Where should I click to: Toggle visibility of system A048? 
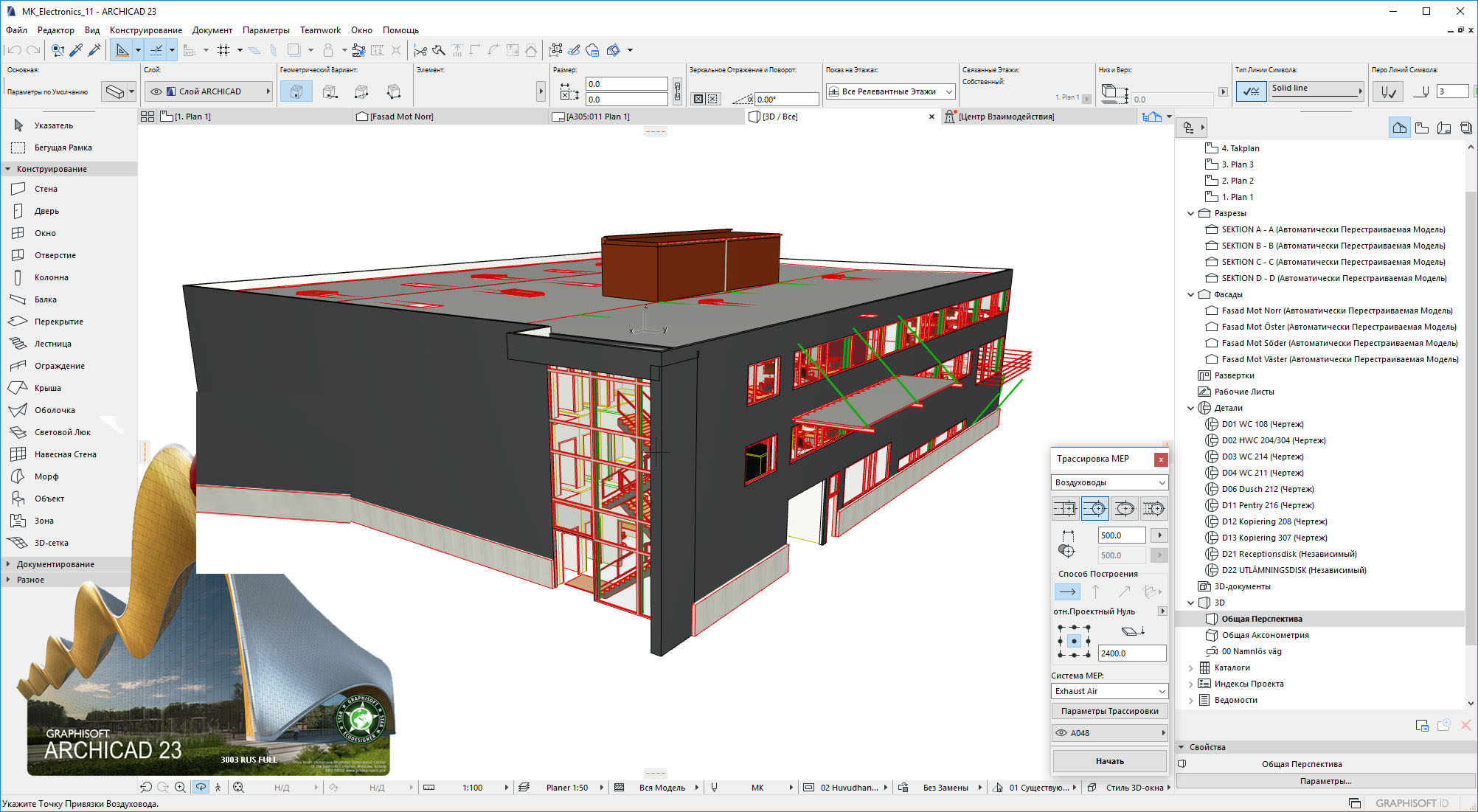pyautogui.click(x=1061, y=732)
